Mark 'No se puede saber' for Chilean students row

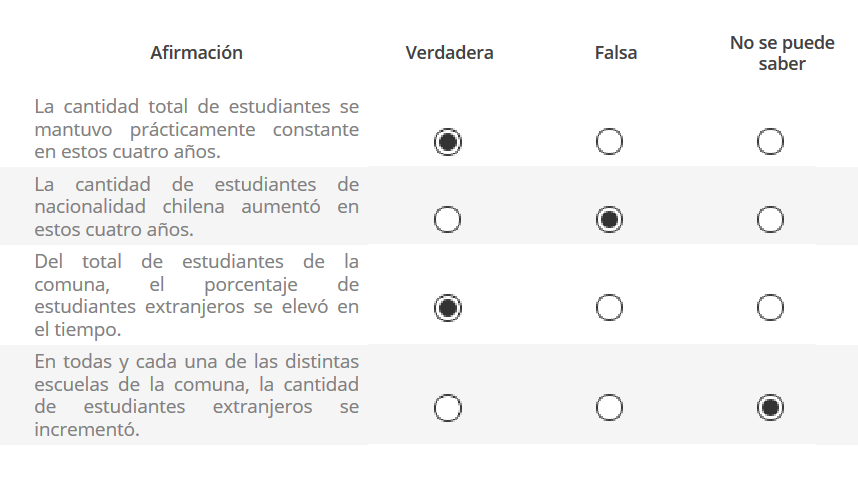[770, 219]
